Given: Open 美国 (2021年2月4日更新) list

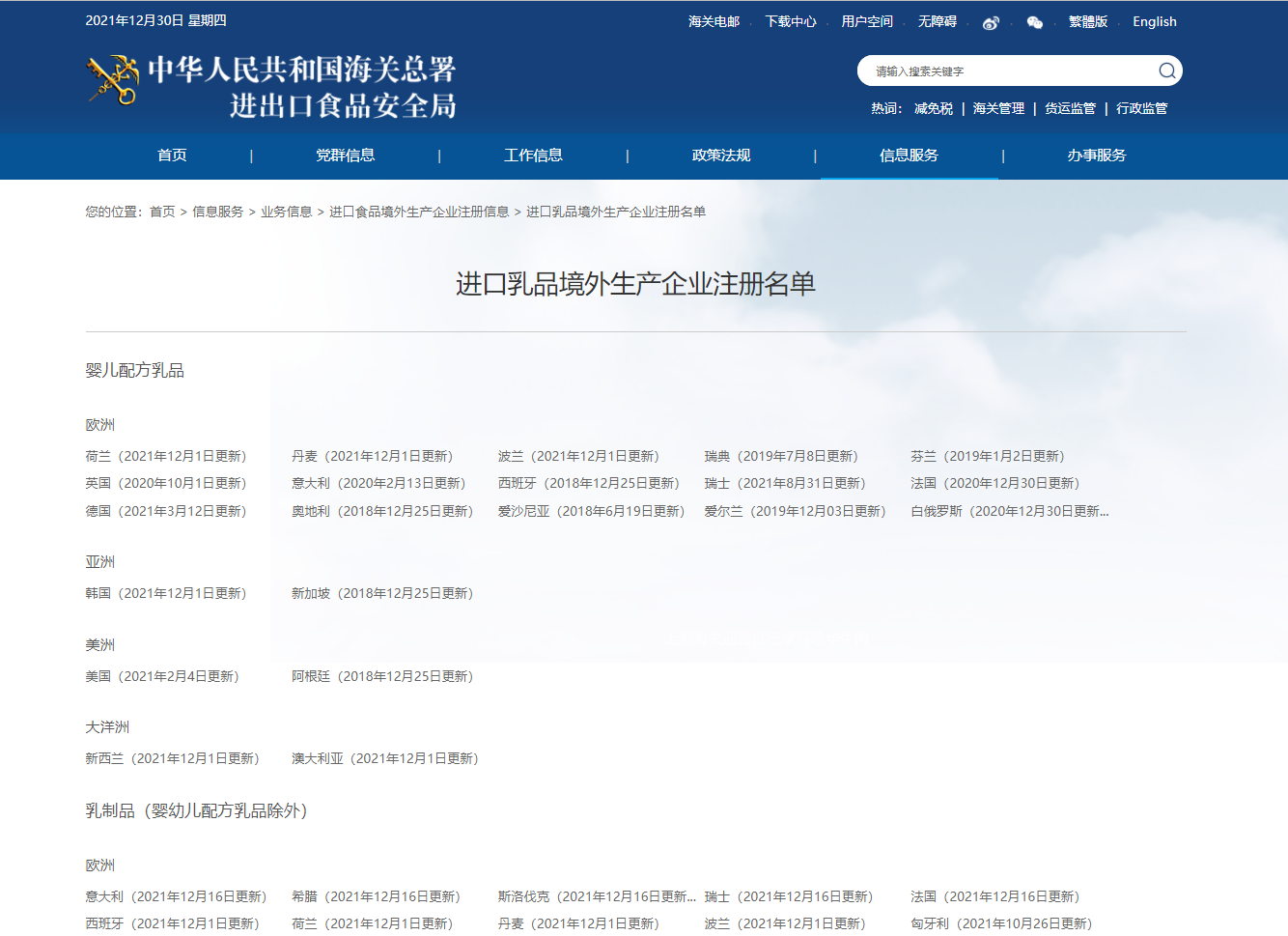Looking at the screenshot, I should (161, 676).
